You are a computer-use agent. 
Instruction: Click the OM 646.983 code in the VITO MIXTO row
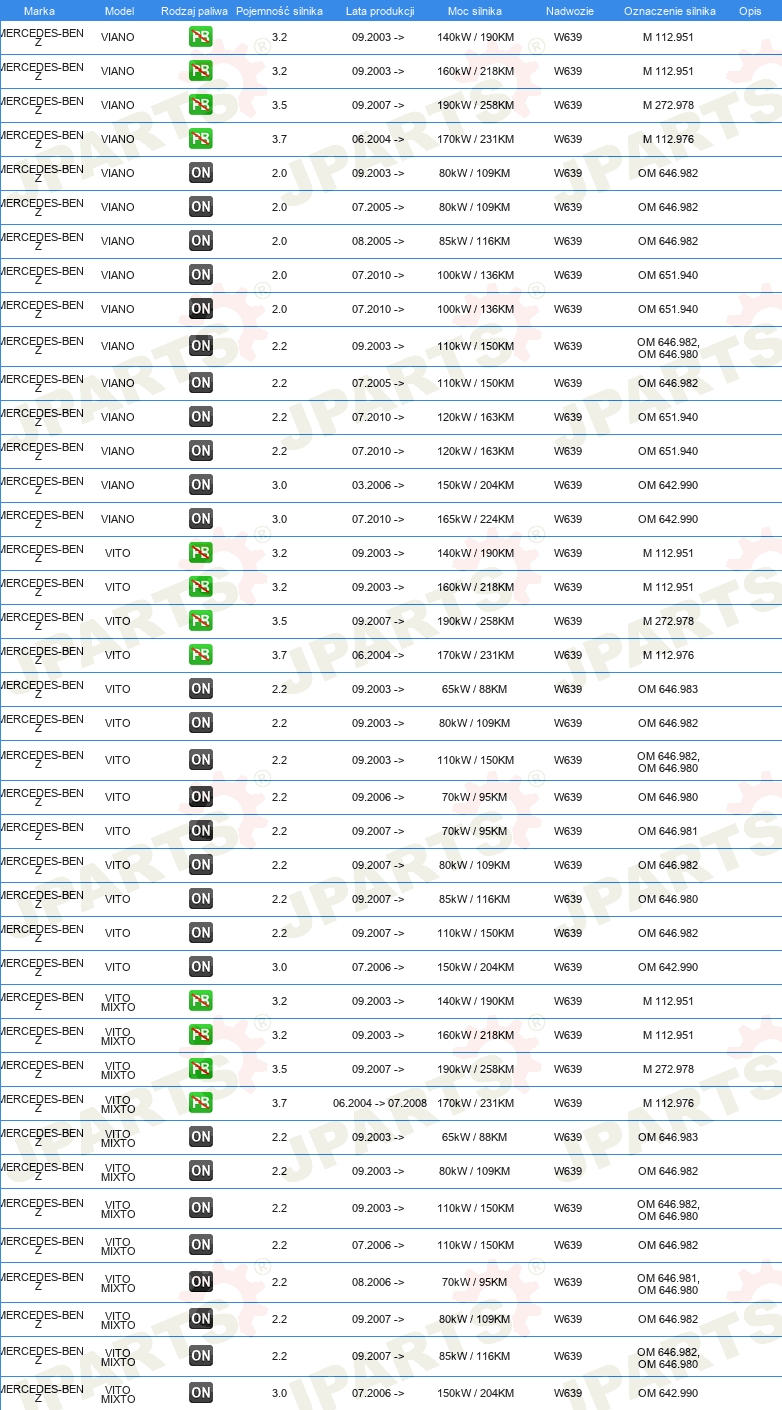668,1137
